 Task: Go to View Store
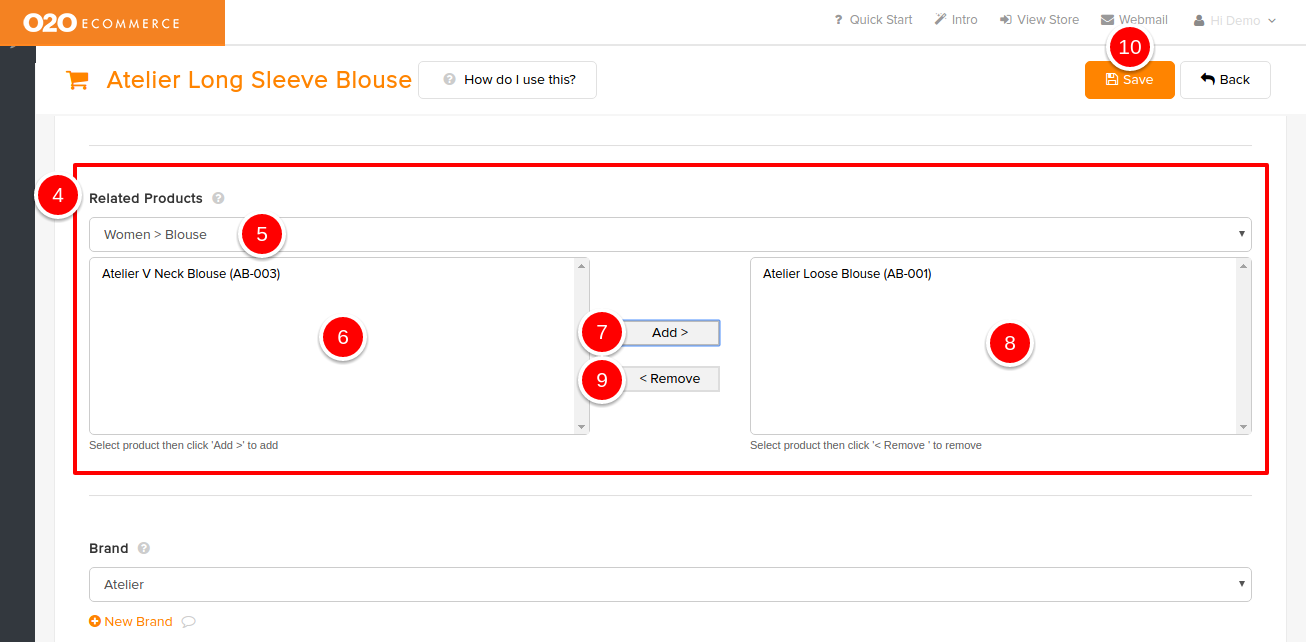click(1039, 20)
